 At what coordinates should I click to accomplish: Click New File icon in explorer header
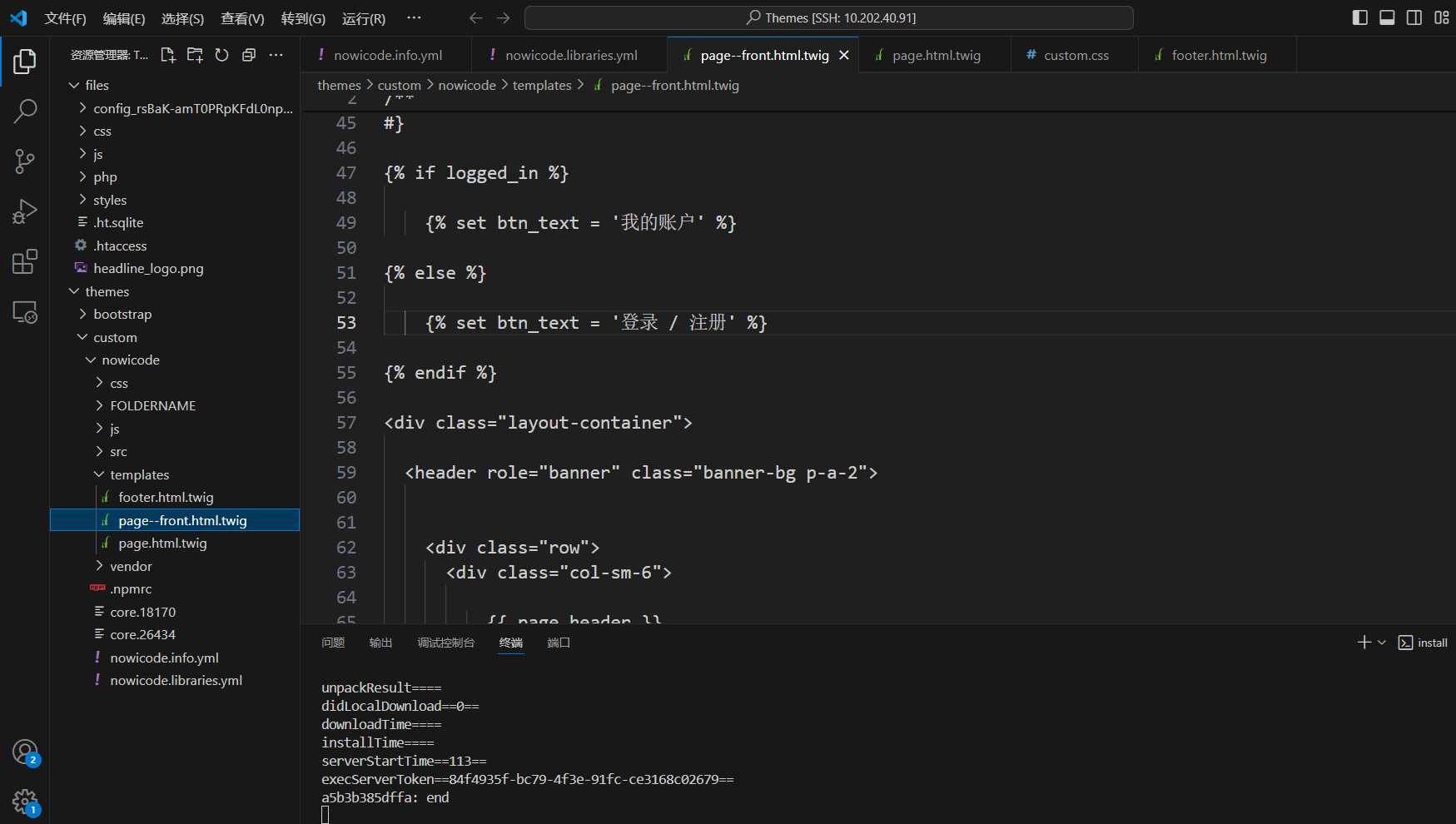click(x=168, y=55)
